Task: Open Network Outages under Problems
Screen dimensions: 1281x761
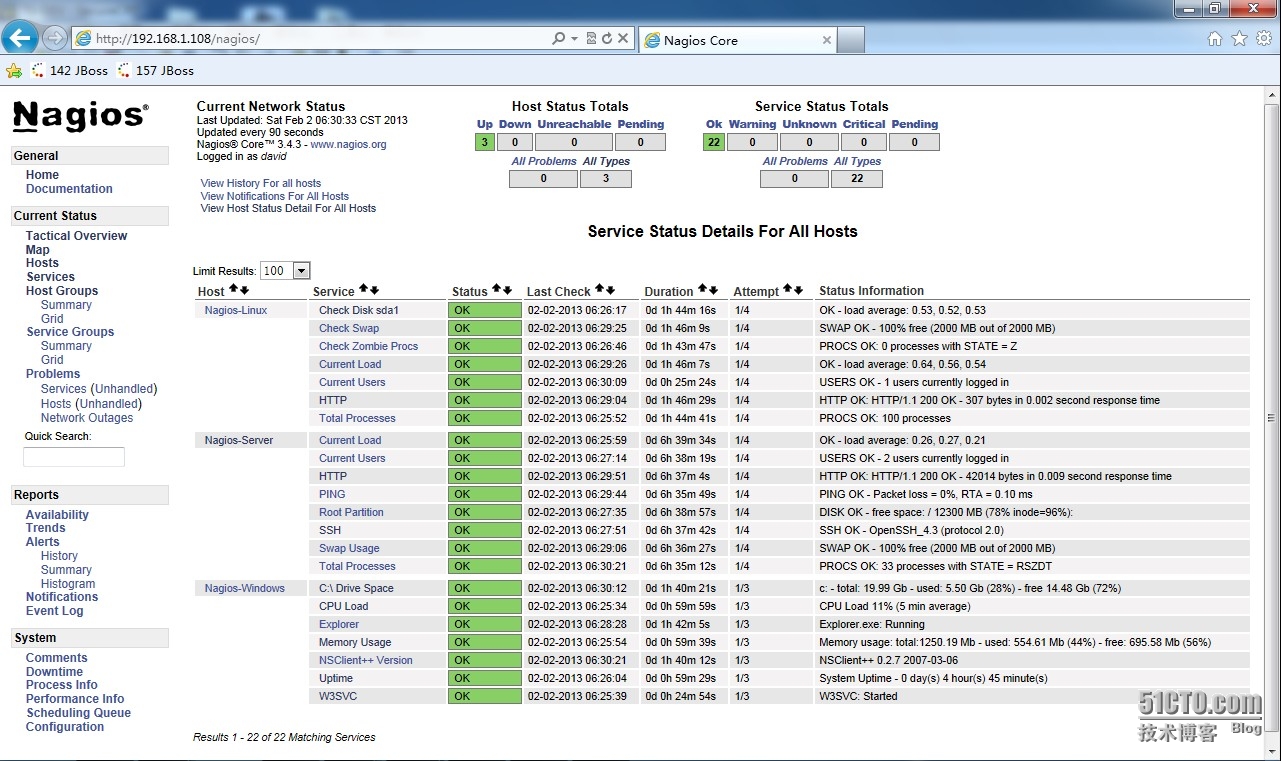Action: pos(87,418)
